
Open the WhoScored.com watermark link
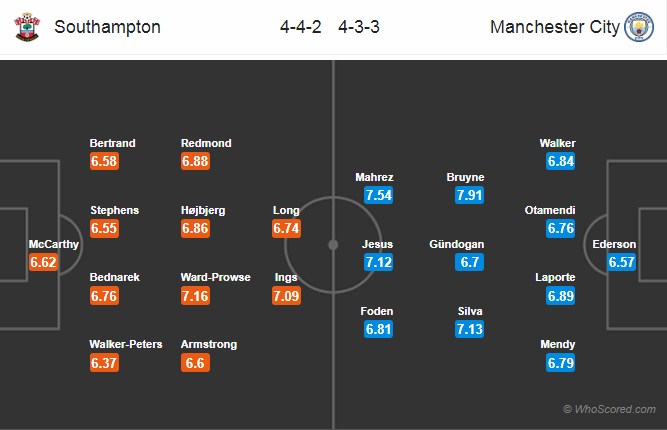point(609,409)
